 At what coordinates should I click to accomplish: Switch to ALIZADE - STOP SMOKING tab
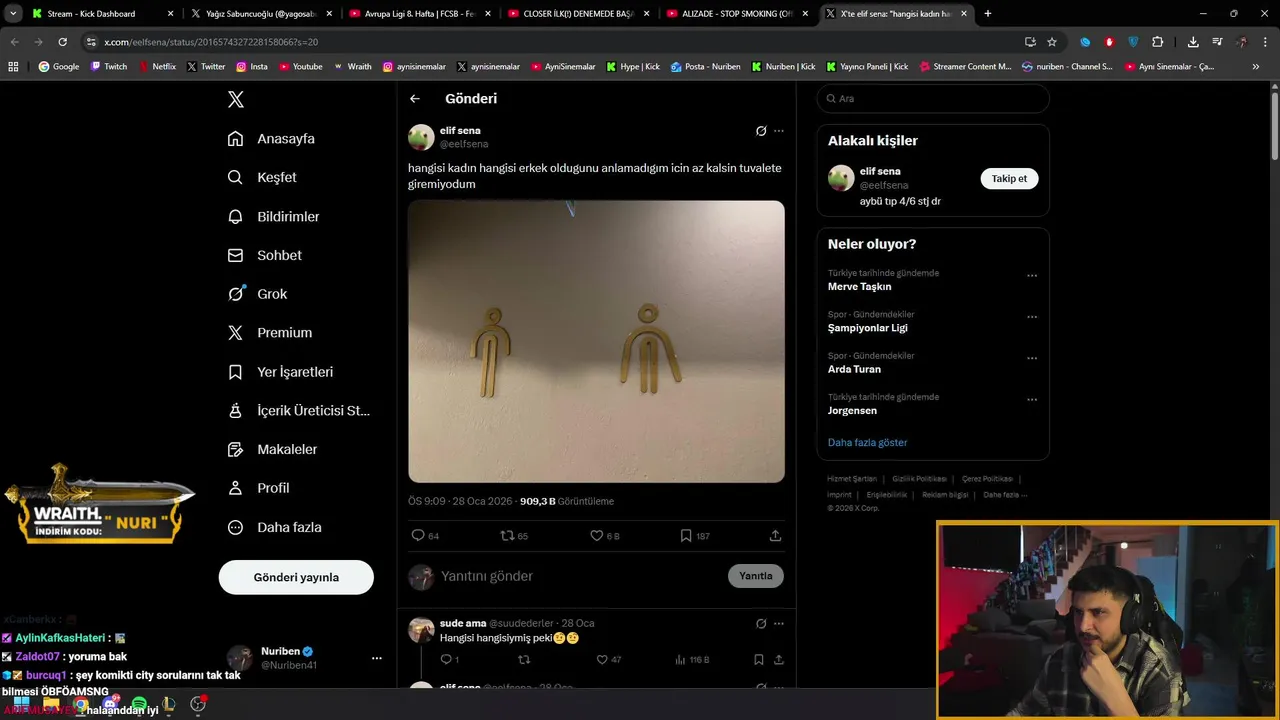(736, 14)
